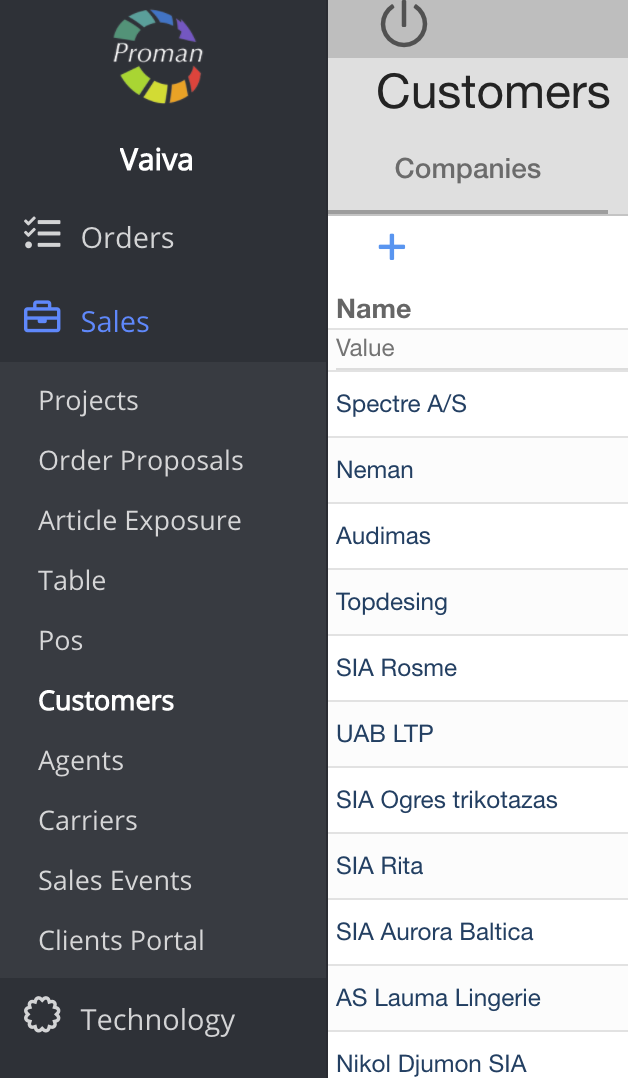Viewport: 628px width, 1078px height.
Task: Select AS Lauma Lingerie row
Action: pos(438,998)
